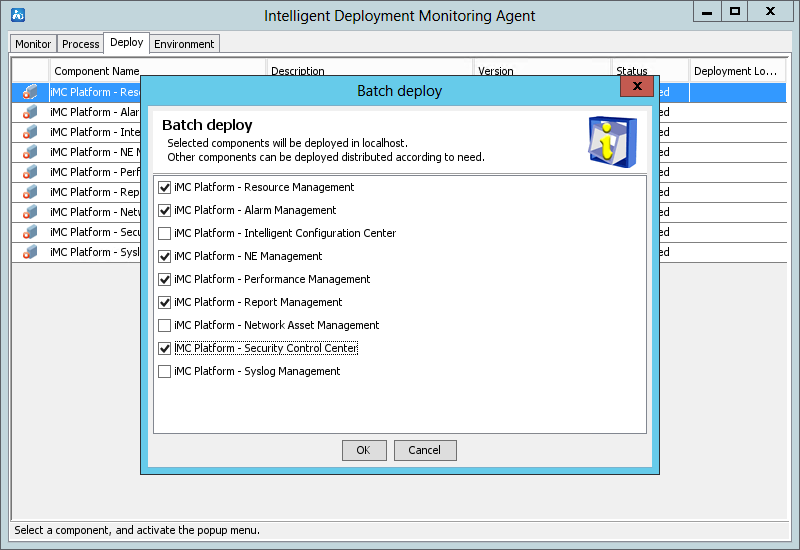800x550 pixels.
Task: Check iMC Platform - Intelligent Configuration Center
Action: pos(164,233)
